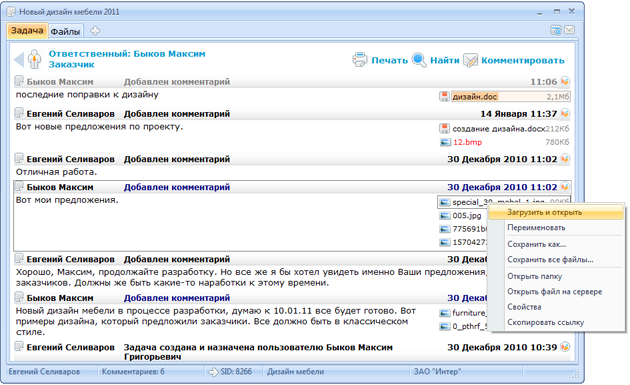Click the envelope mail icon at top right
630x385 pixels.
(569, 30)
